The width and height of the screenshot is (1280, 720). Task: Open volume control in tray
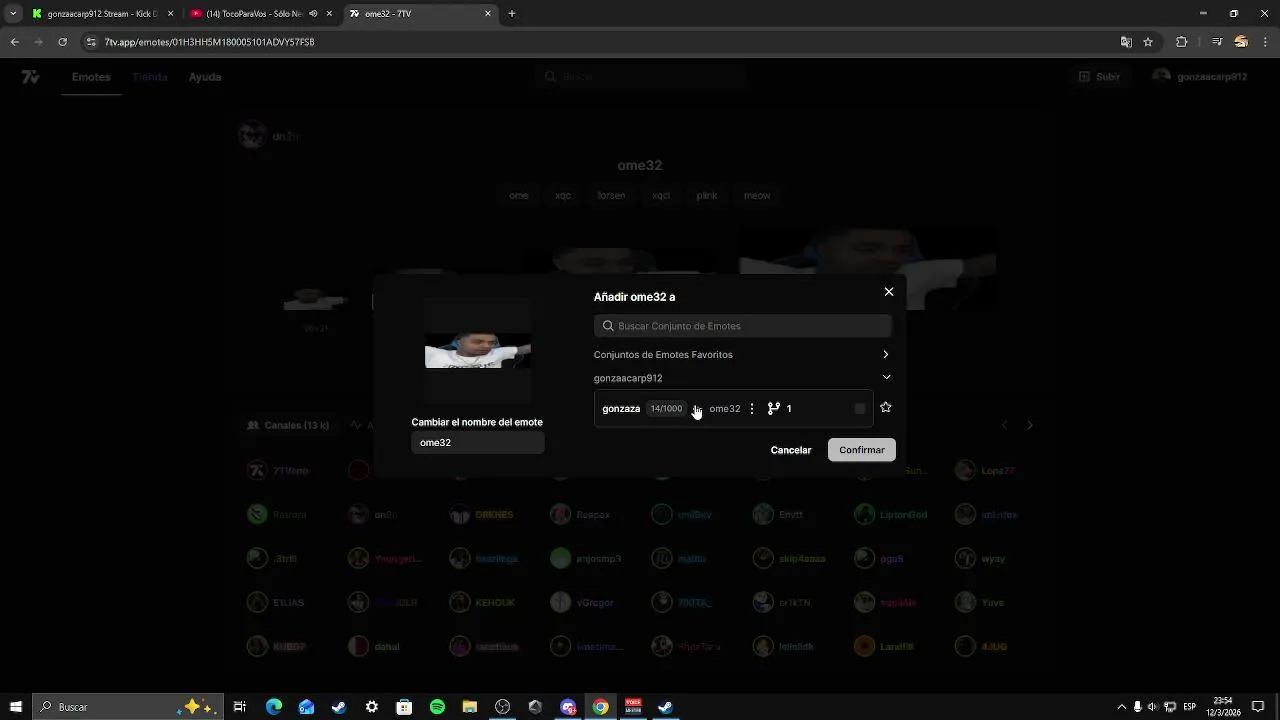click(1153, 707)
